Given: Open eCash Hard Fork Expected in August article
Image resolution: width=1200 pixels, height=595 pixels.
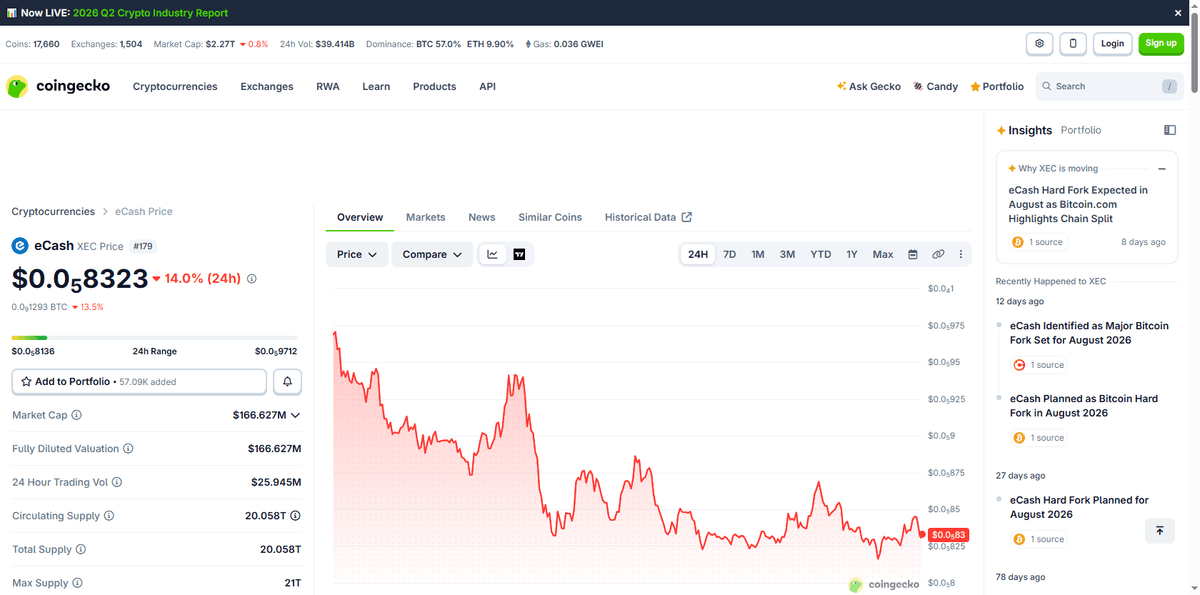Looking at the screenshot, I should [x=1078, y=204].
